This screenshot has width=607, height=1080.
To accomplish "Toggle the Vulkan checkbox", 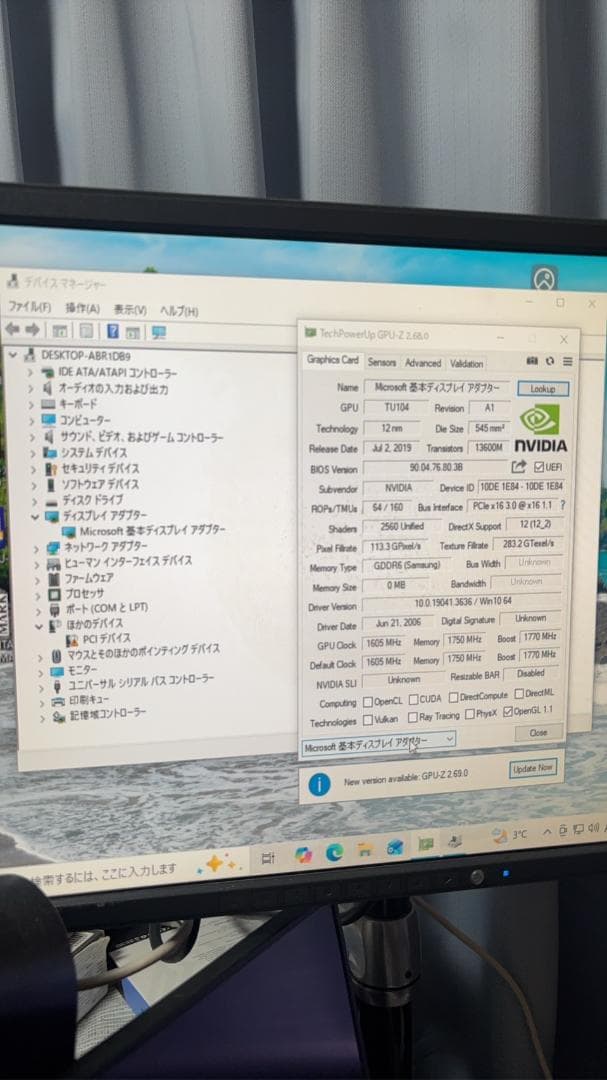I will [367, 720].
